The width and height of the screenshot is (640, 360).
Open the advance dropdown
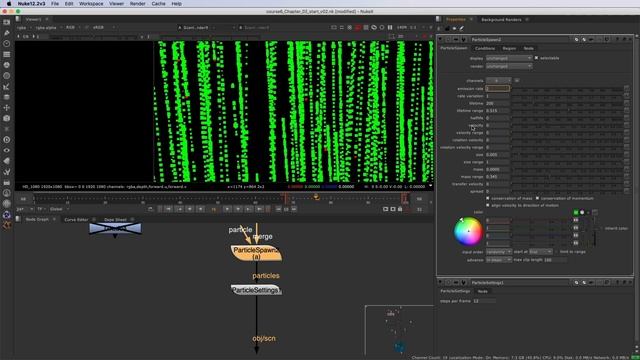point(498,260)
